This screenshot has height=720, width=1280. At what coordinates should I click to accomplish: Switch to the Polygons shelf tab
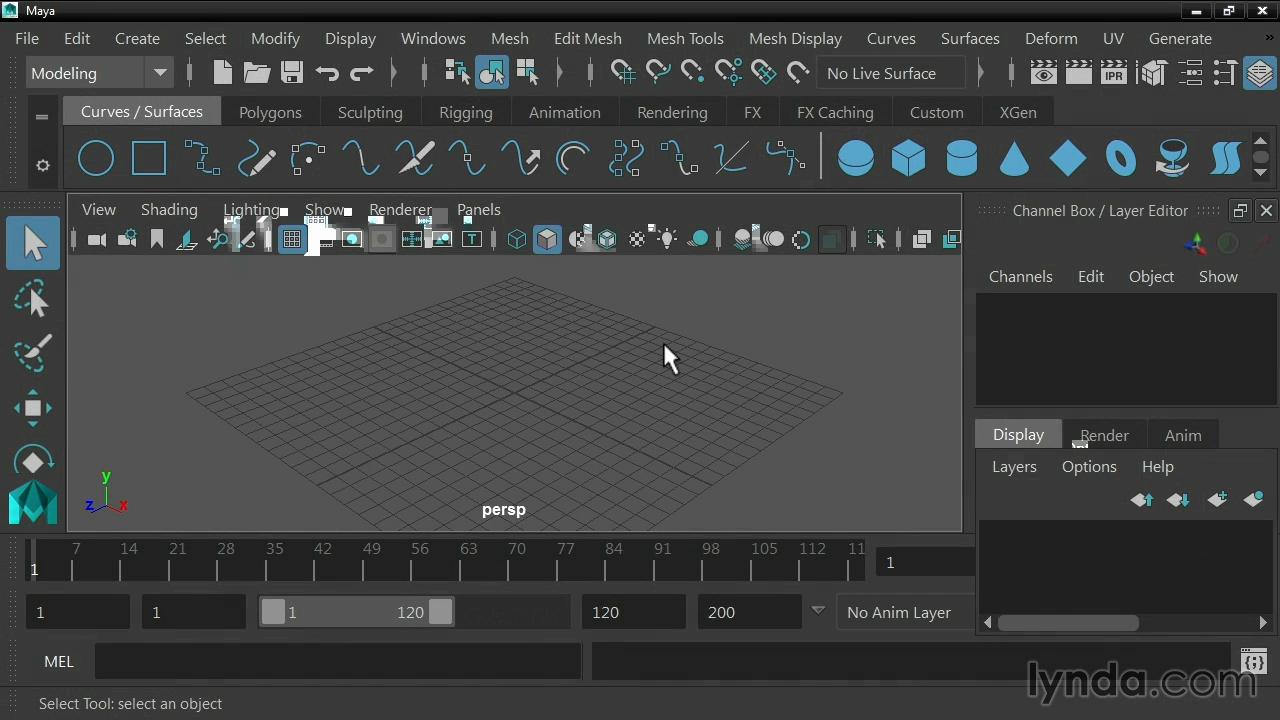(270, 112)
